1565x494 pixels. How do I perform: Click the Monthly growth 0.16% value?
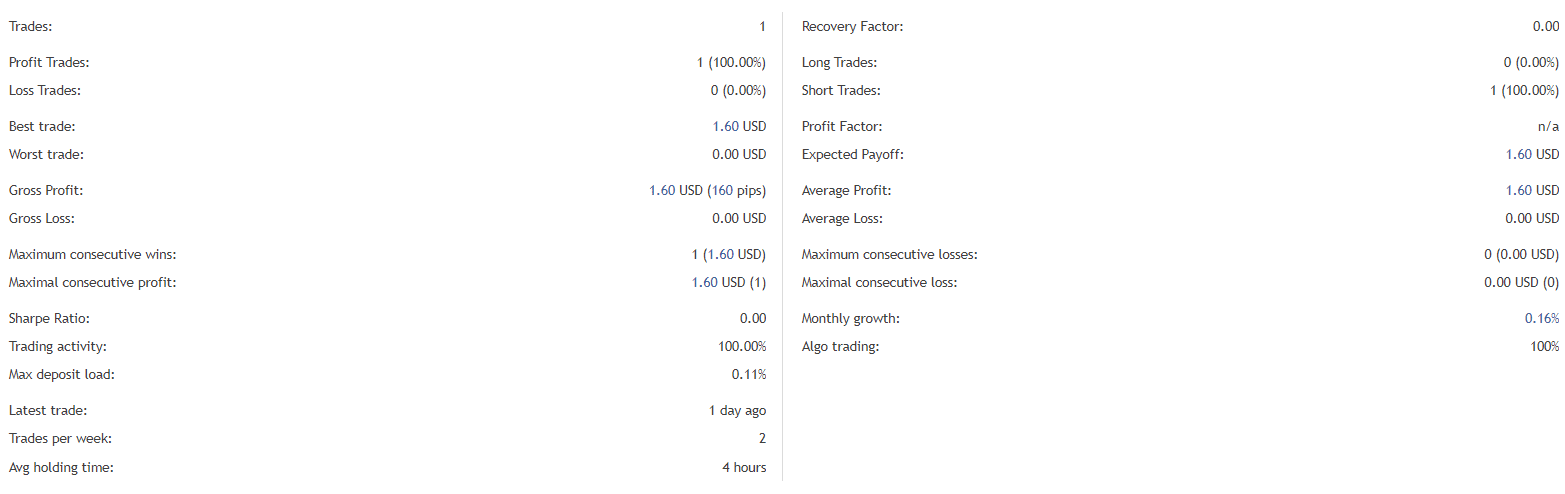[x=1543, y=319]
